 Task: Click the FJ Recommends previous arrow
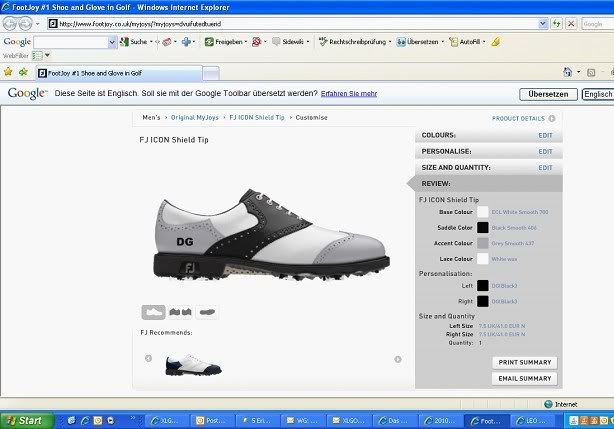click(148, 359)
